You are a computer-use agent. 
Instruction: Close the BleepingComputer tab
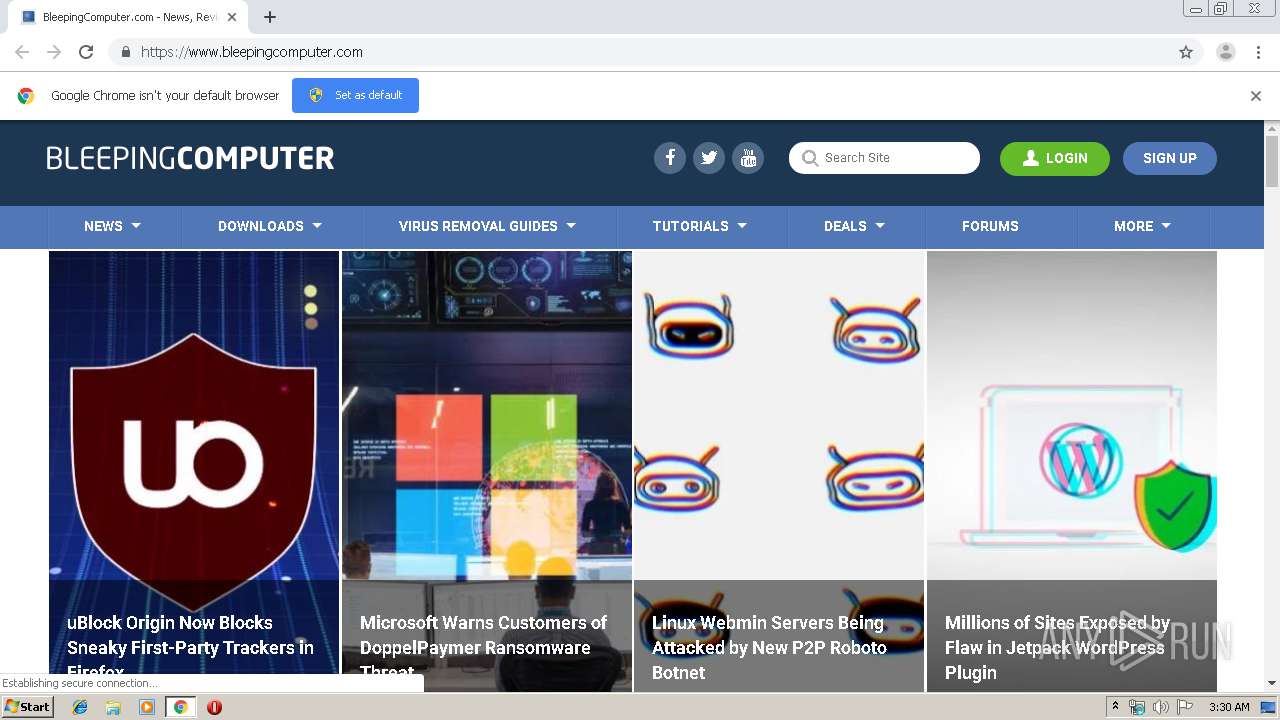point(232,17)
